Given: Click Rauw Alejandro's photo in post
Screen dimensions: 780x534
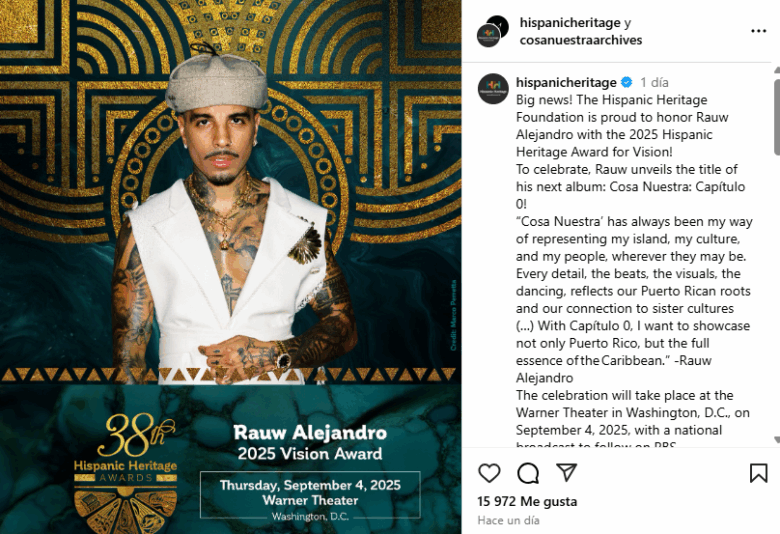Looking at the screenshot, I should 231,214.
